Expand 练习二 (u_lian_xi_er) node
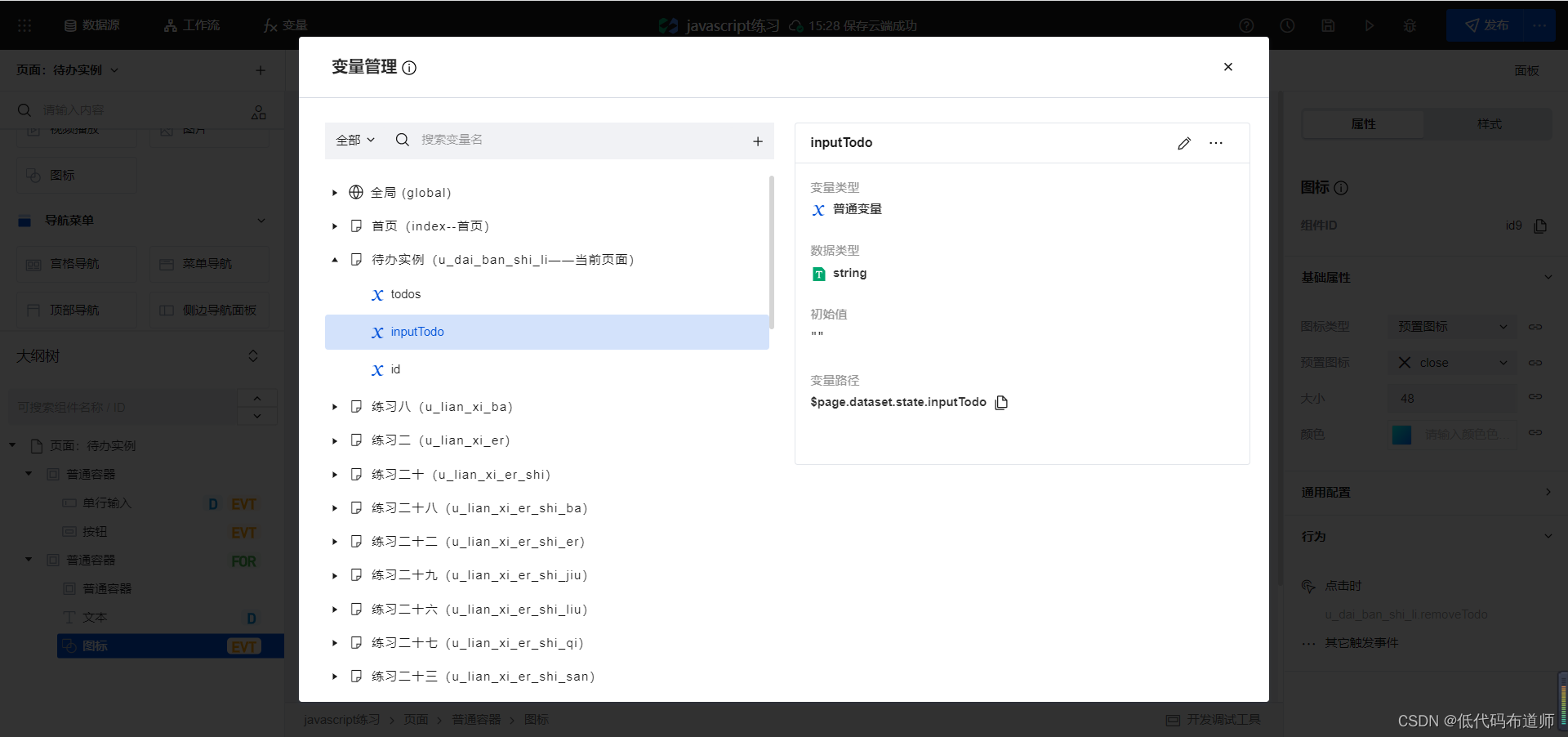This screenshot has height=737, width=1568. point(335,440)
